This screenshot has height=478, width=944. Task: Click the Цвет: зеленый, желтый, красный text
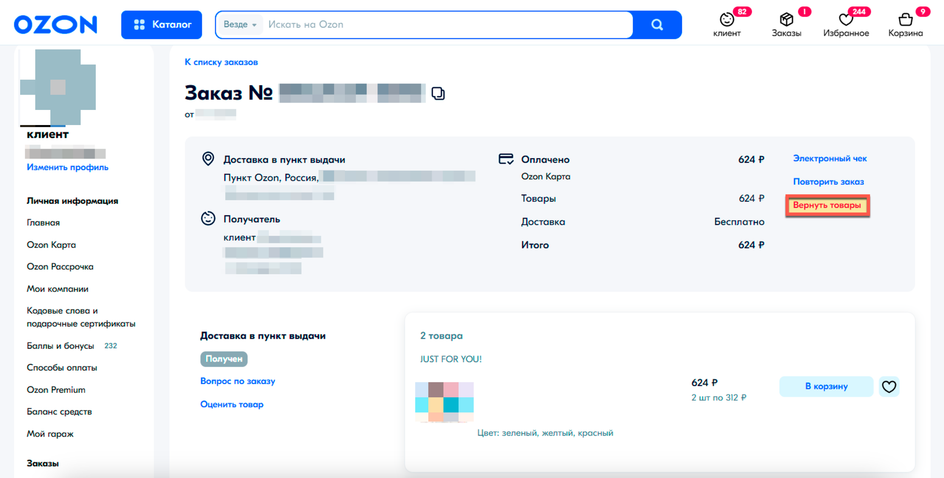pos(545,433)
